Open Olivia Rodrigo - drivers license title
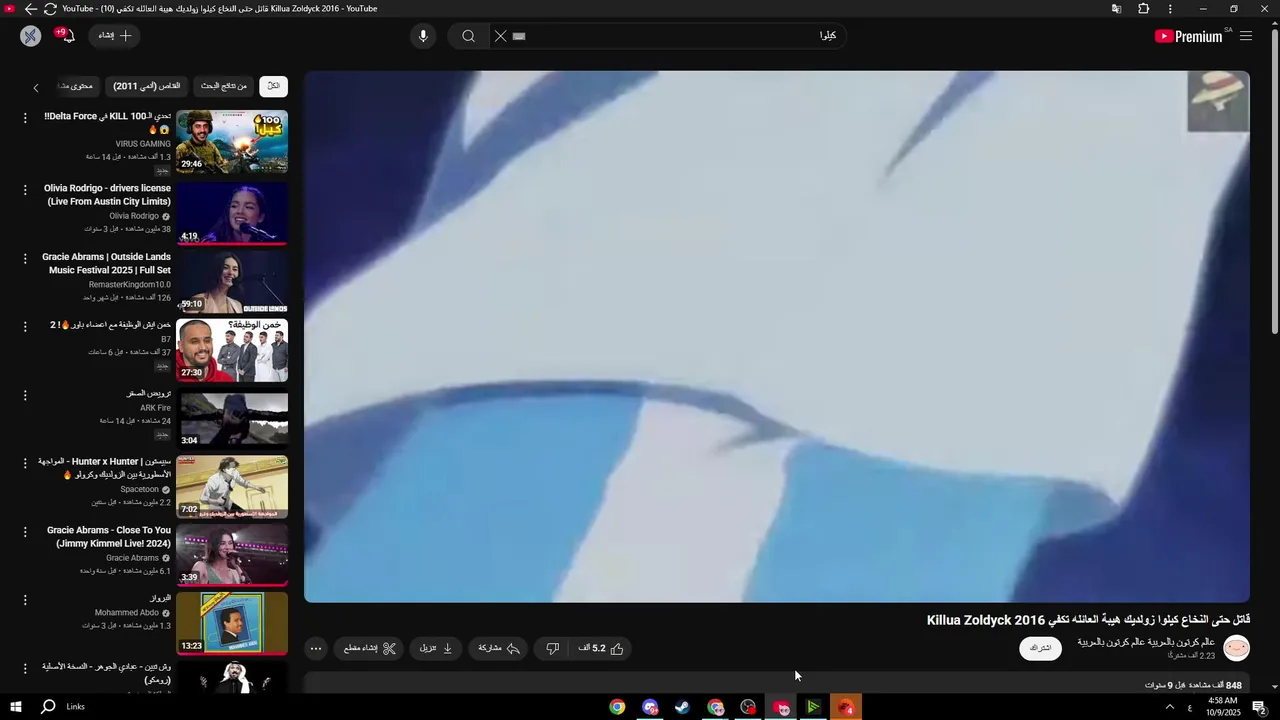 [107, 194]
